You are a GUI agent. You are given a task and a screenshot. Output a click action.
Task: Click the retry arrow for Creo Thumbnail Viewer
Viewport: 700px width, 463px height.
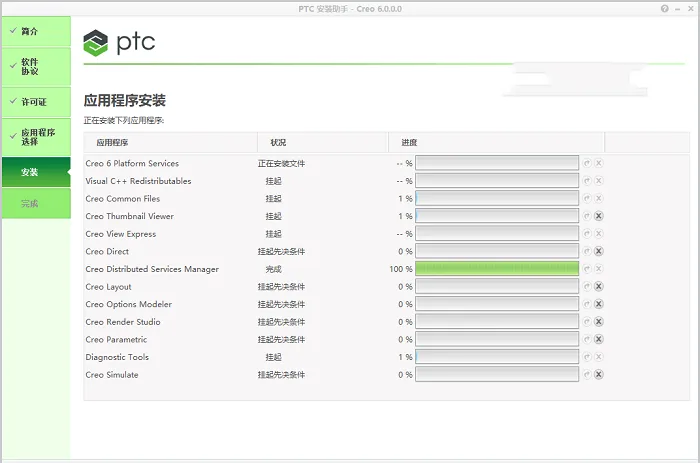[x=587, y=216]
